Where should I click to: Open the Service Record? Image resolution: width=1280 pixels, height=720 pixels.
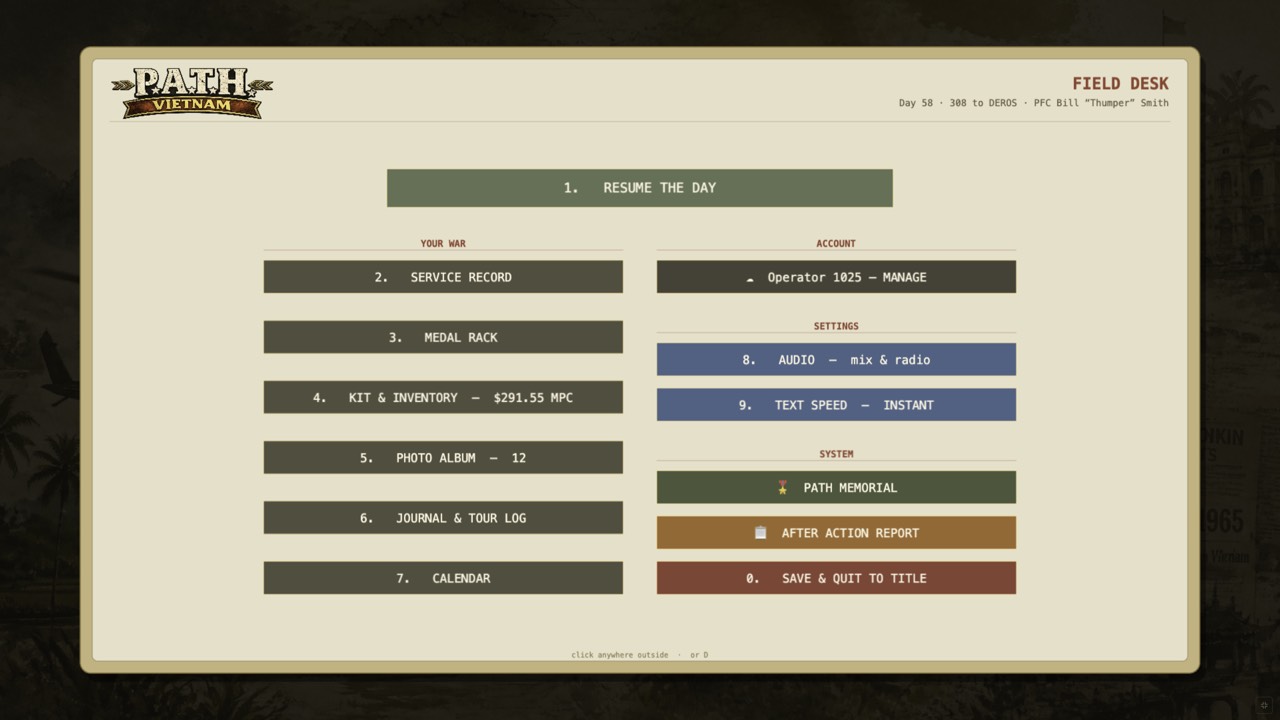[443, 277]
